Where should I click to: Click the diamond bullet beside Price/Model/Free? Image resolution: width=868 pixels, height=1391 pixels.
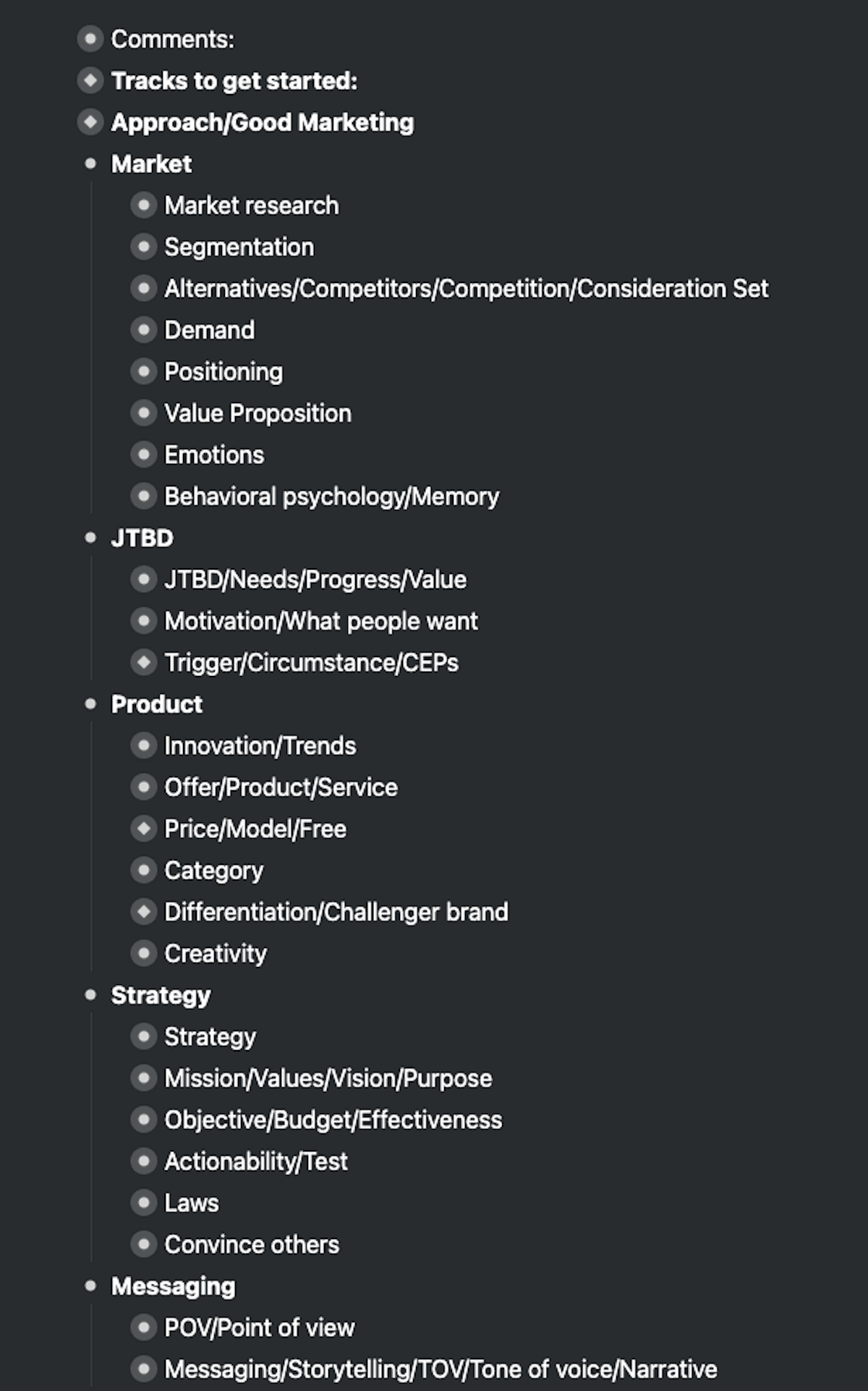tap(144, 829)
